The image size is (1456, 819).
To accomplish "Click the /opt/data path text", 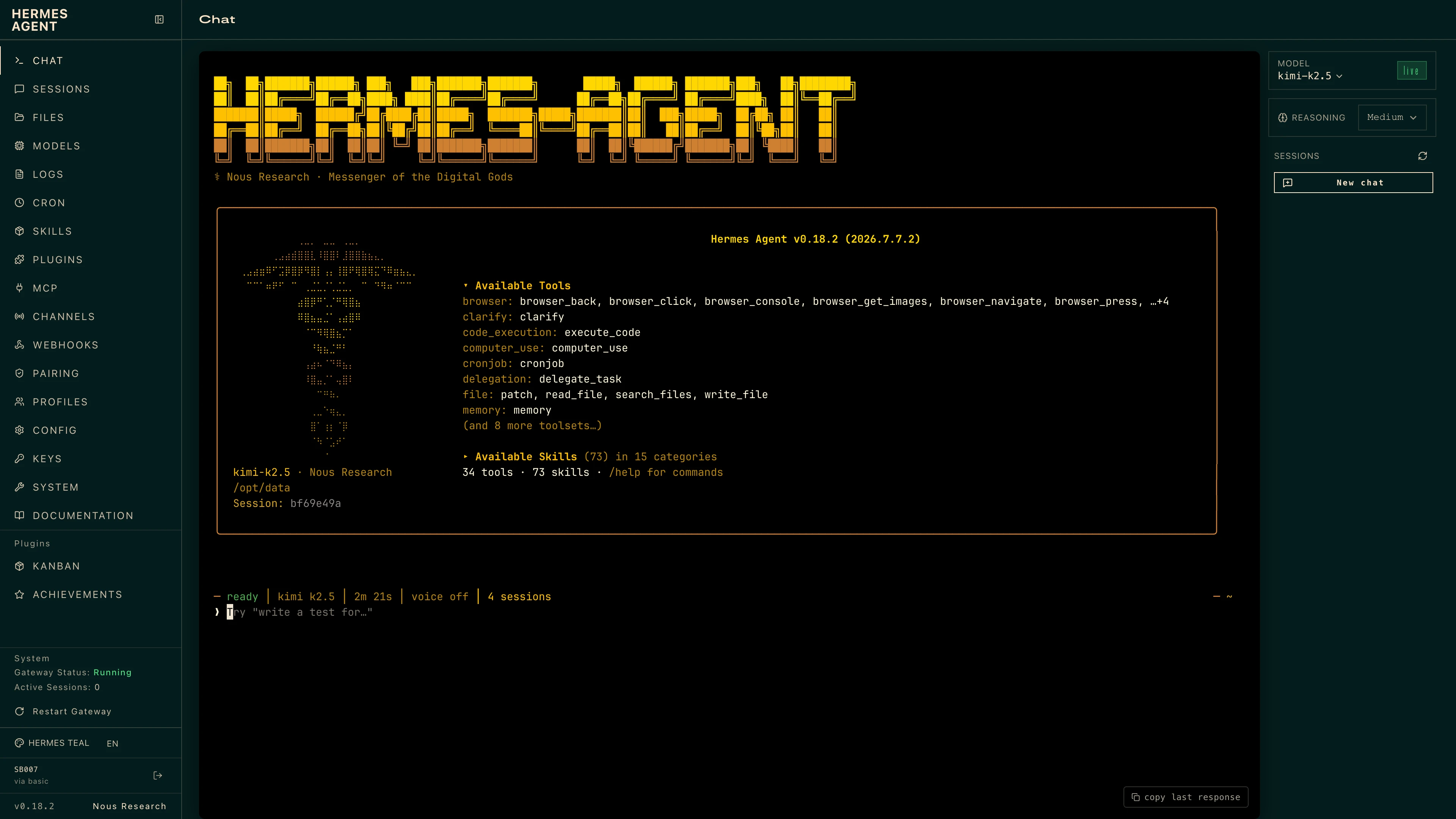I will (262, 488).
